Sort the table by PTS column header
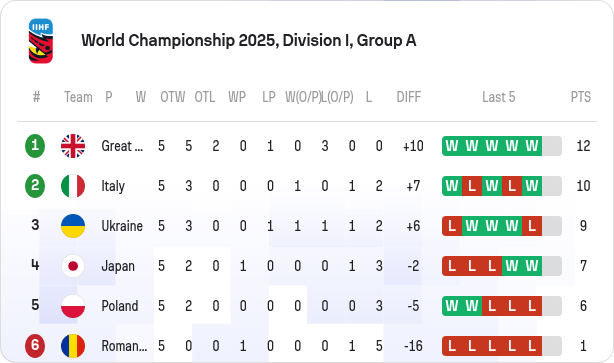 580,97
